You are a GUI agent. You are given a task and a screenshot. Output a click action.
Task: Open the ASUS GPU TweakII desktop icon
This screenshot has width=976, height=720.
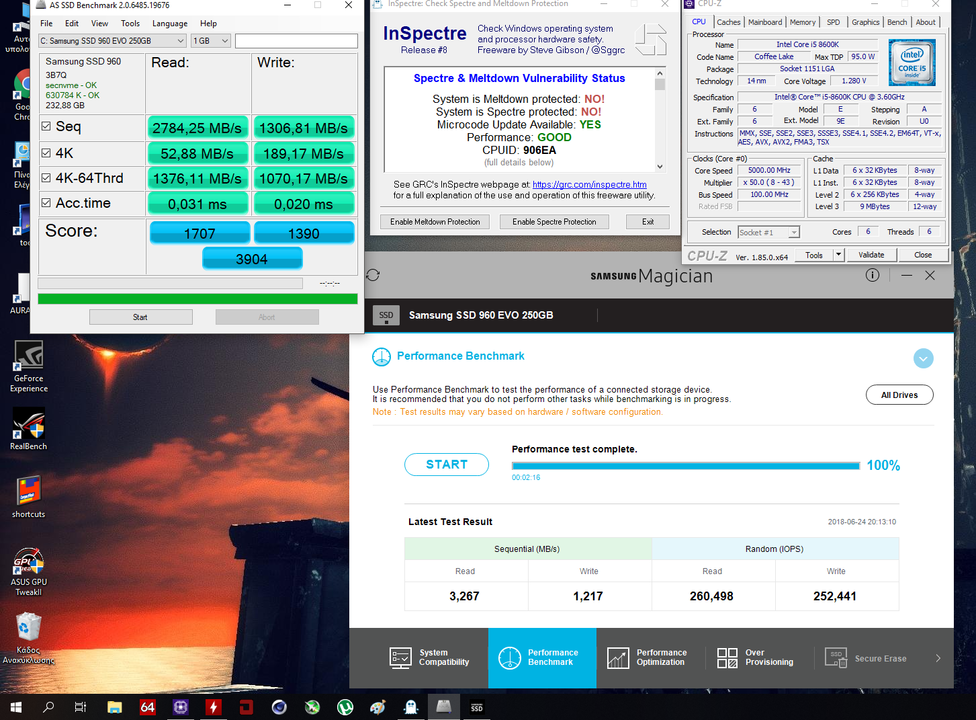(x=29, y=571)
